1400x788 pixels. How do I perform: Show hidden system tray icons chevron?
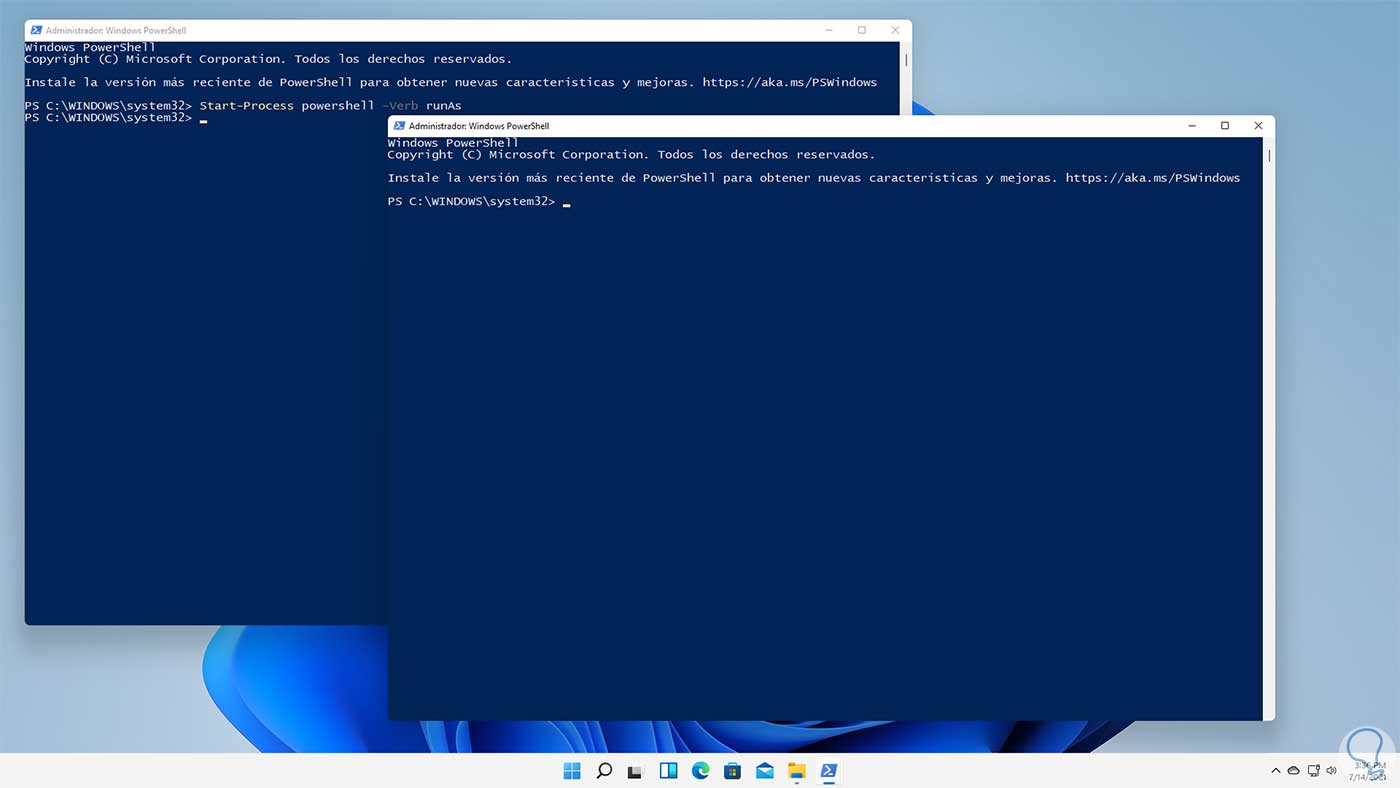[1275, 771]
